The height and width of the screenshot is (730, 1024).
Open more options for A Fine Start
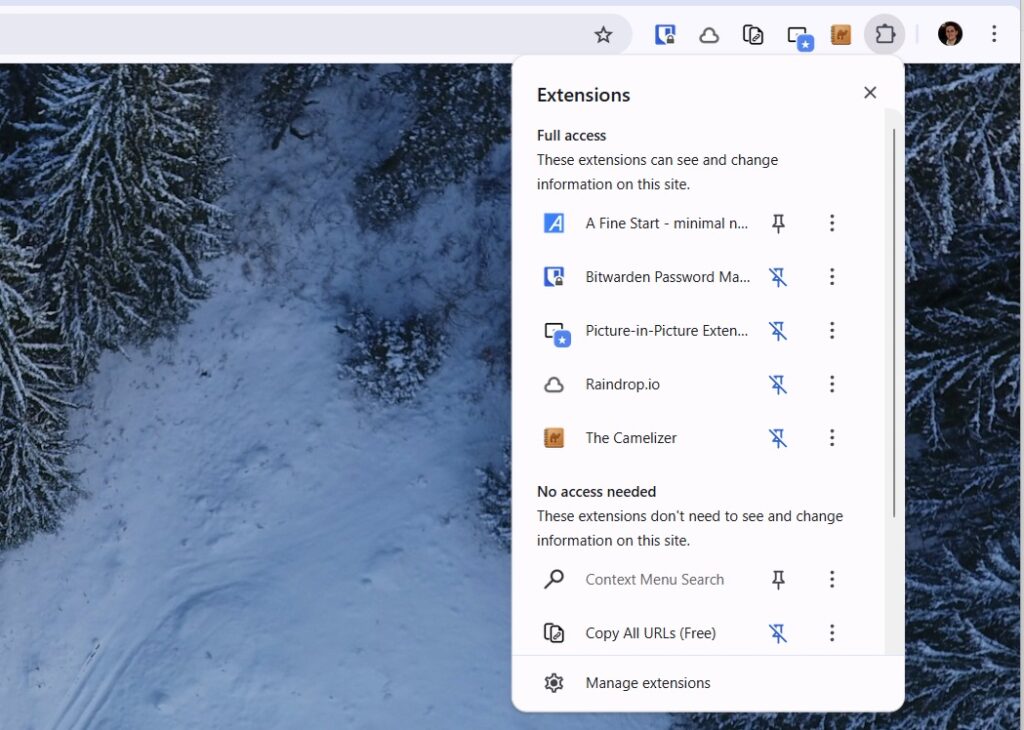(x=832, y=223)
